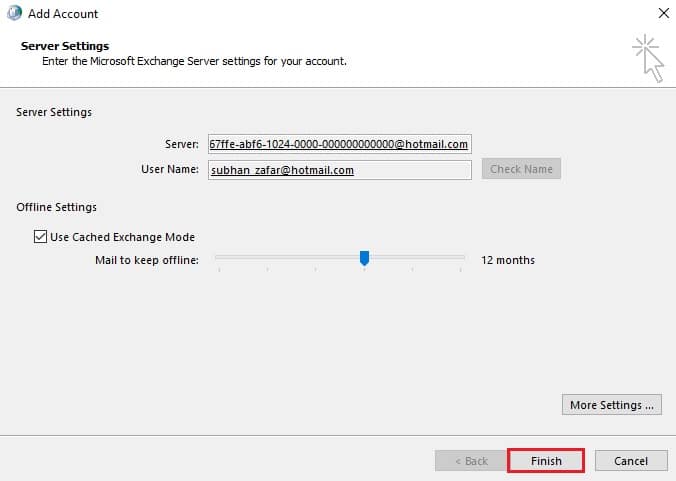Click the Check Name button
This screenshot has height=481, width=676.
tap(521, 169)
